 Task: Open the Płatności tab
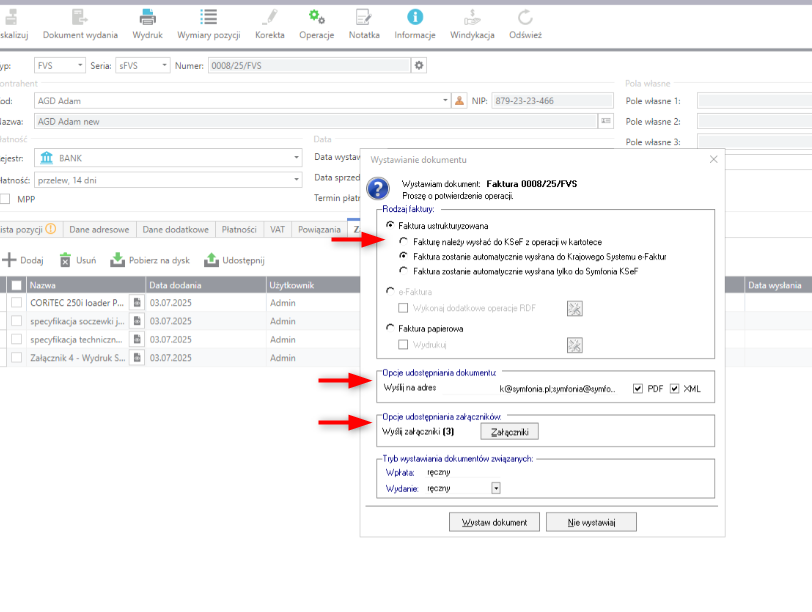tap(239, 229)
